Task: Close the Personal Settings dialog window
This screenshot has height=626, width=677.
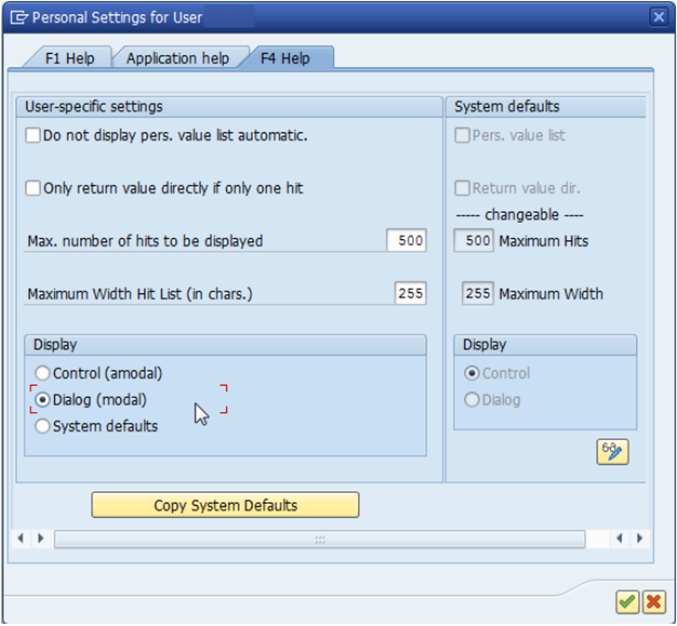Action: [x=658, y=17]
